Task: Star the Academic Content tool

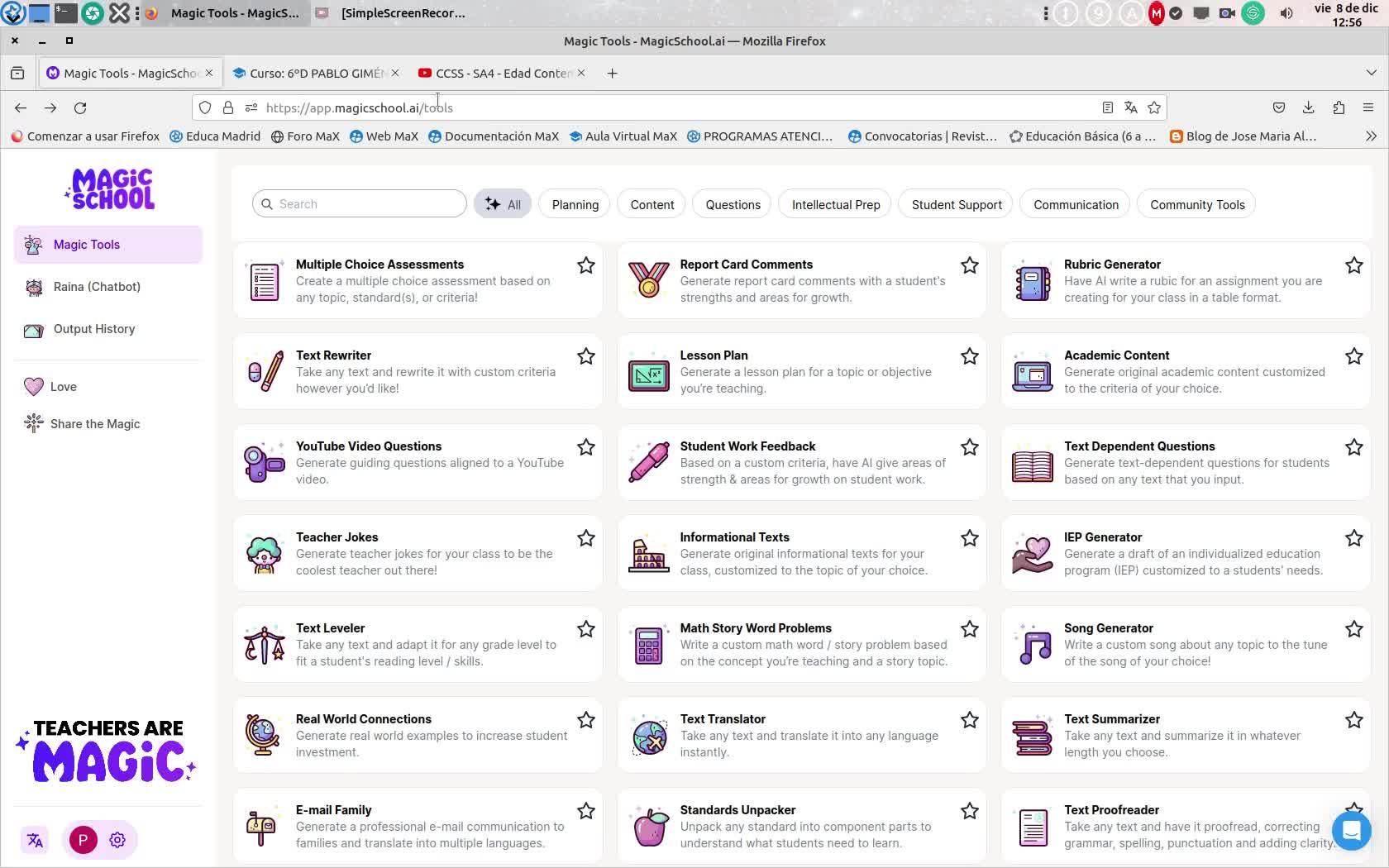Action: pyautogui.click(x=1354, y=356)
